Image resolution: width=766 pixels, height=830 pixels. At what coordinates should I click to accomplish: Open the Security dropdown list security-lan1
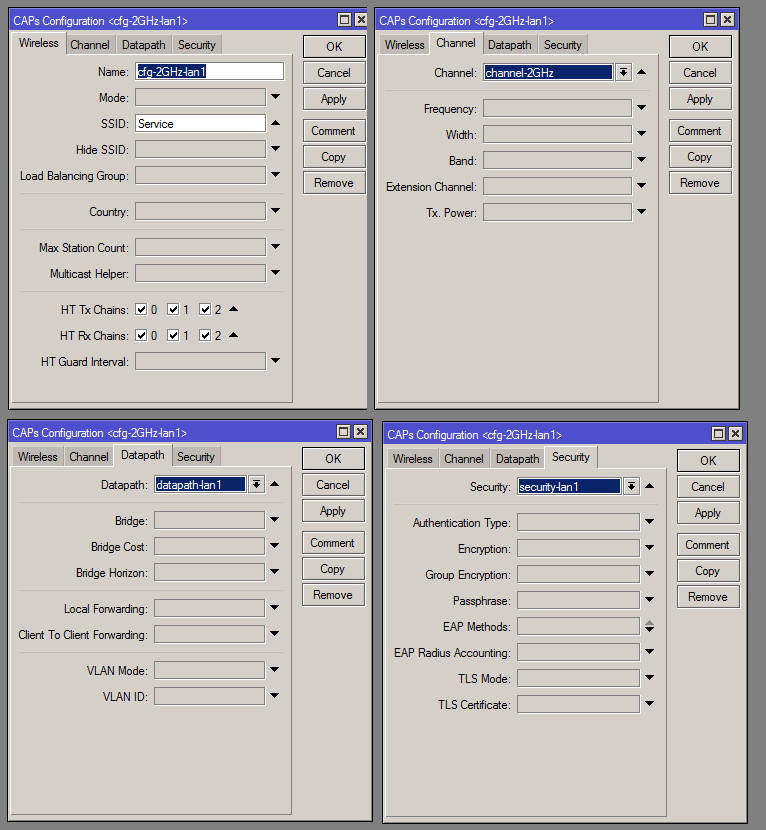[x=631, y=486]
